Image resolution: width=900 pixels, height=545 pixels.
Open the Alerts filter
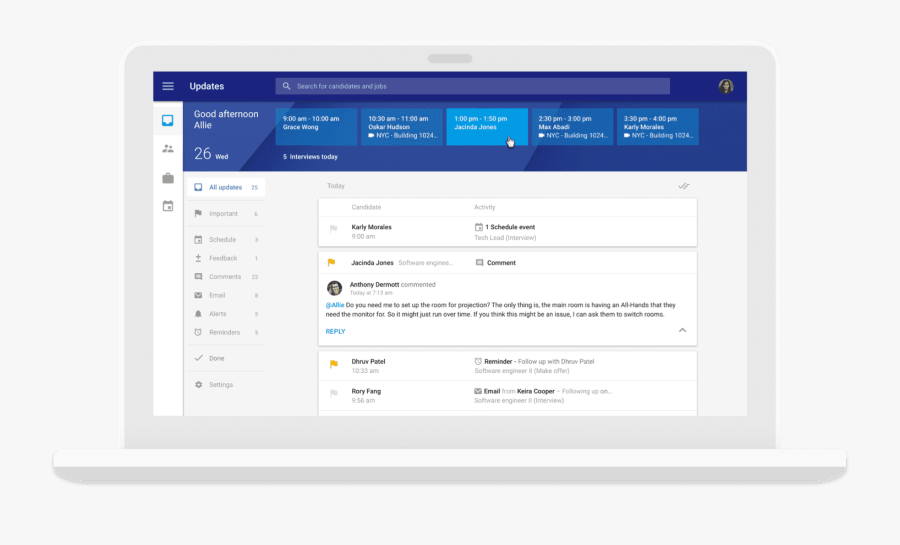pyautogui.click(x=226, y=314)
